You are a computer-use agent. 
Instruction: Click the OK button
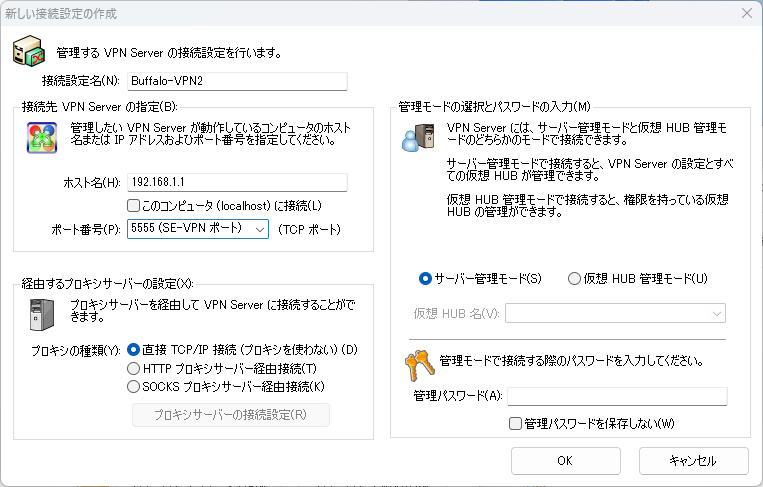566,461
